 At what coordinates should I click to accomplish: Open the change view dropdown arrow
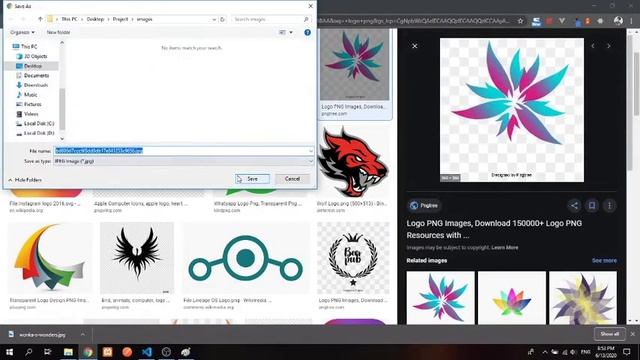click(x=291, y=32)
